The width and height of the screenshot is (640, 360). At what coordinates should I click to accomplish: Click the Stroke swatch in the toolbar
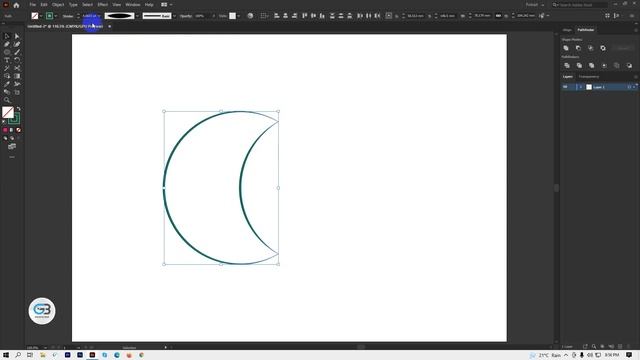[x=14, y=119]
